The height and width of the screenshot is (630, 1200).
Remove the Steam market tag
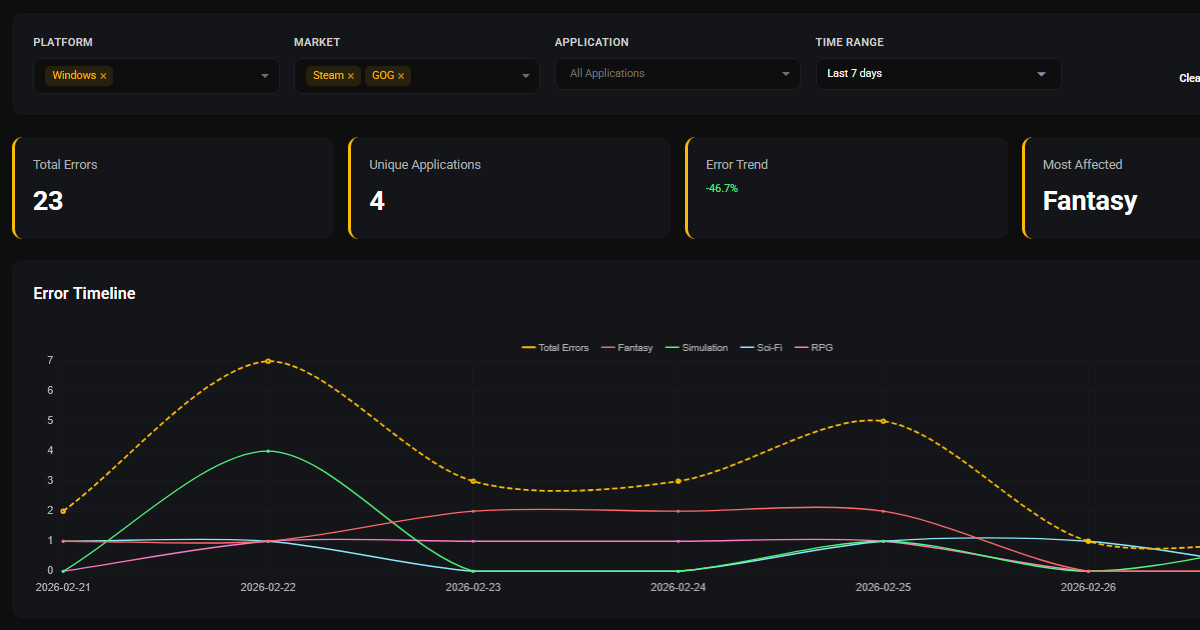coord(350,76)
